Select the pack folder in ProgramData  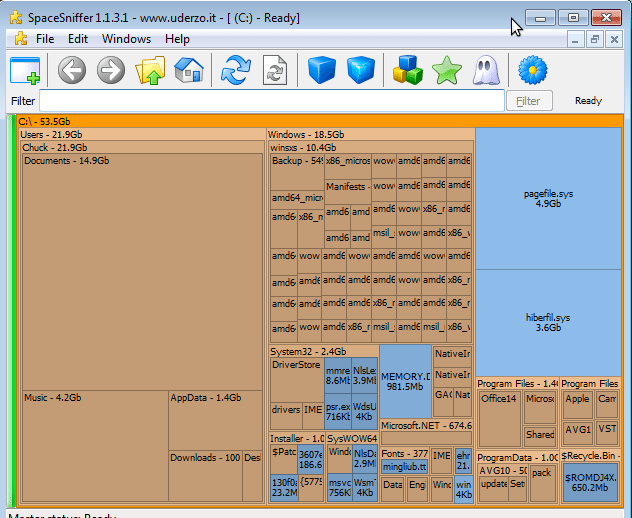click(543, 483)
